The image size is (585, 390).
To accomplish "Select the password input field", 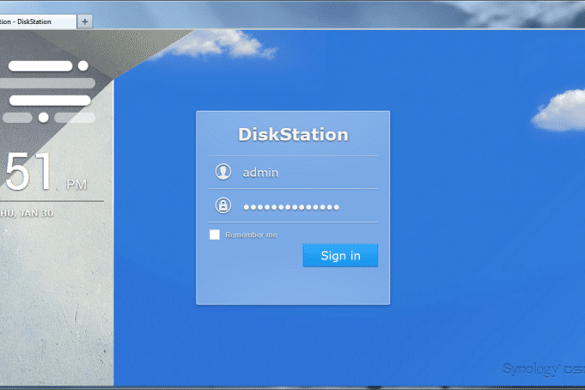I will [293, 206].
